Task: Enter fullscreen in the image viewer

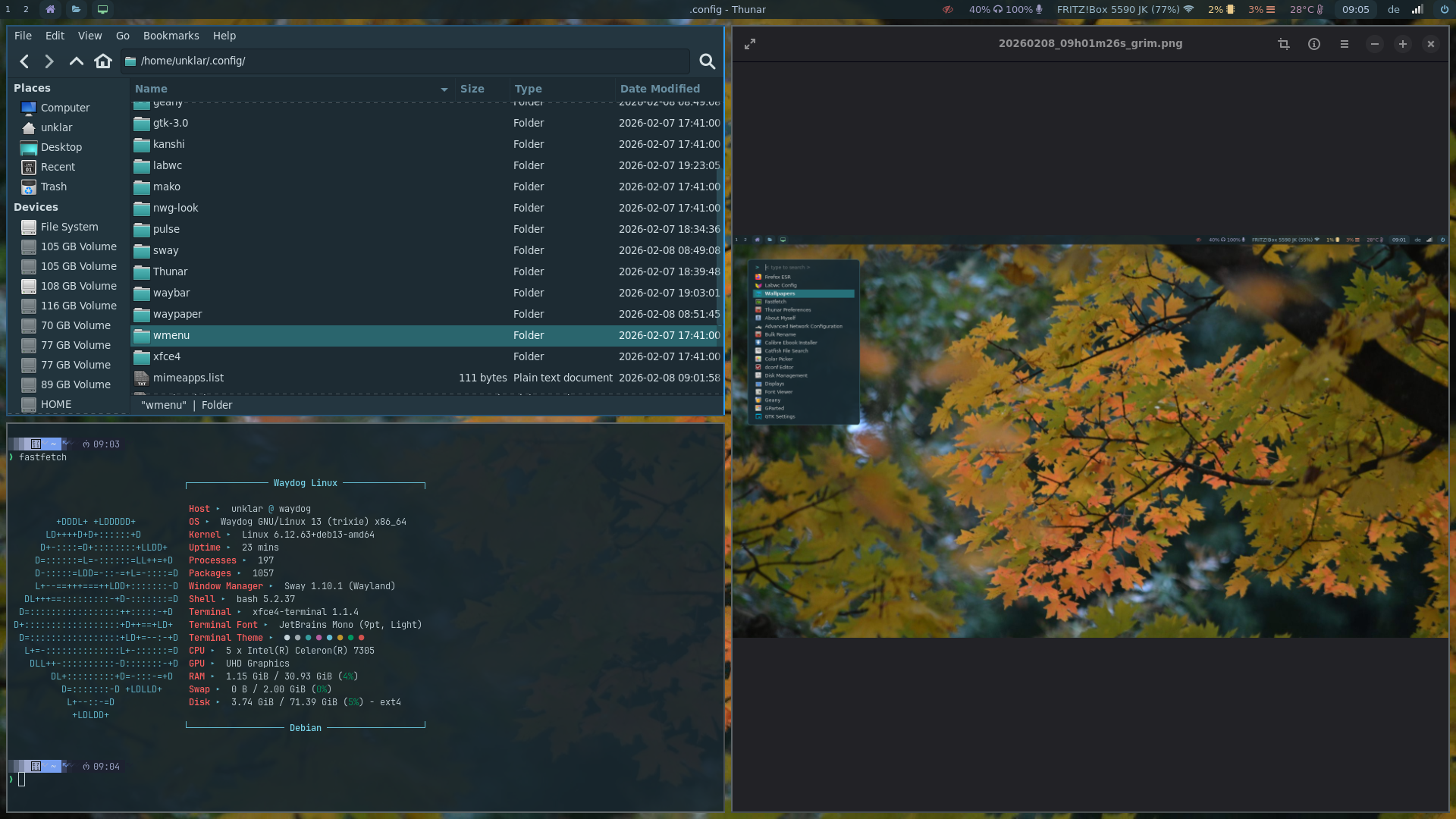Action: point(750,44)
